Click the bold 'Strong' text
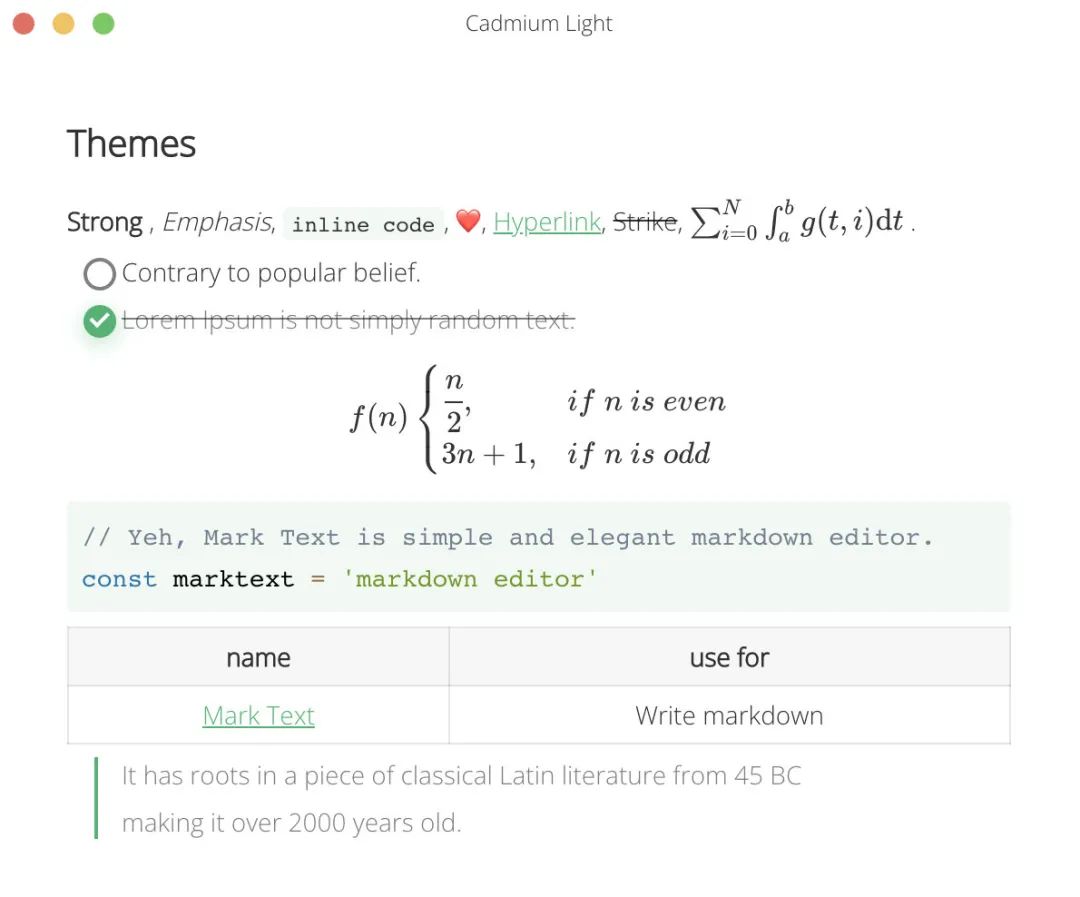 (105, 222)
